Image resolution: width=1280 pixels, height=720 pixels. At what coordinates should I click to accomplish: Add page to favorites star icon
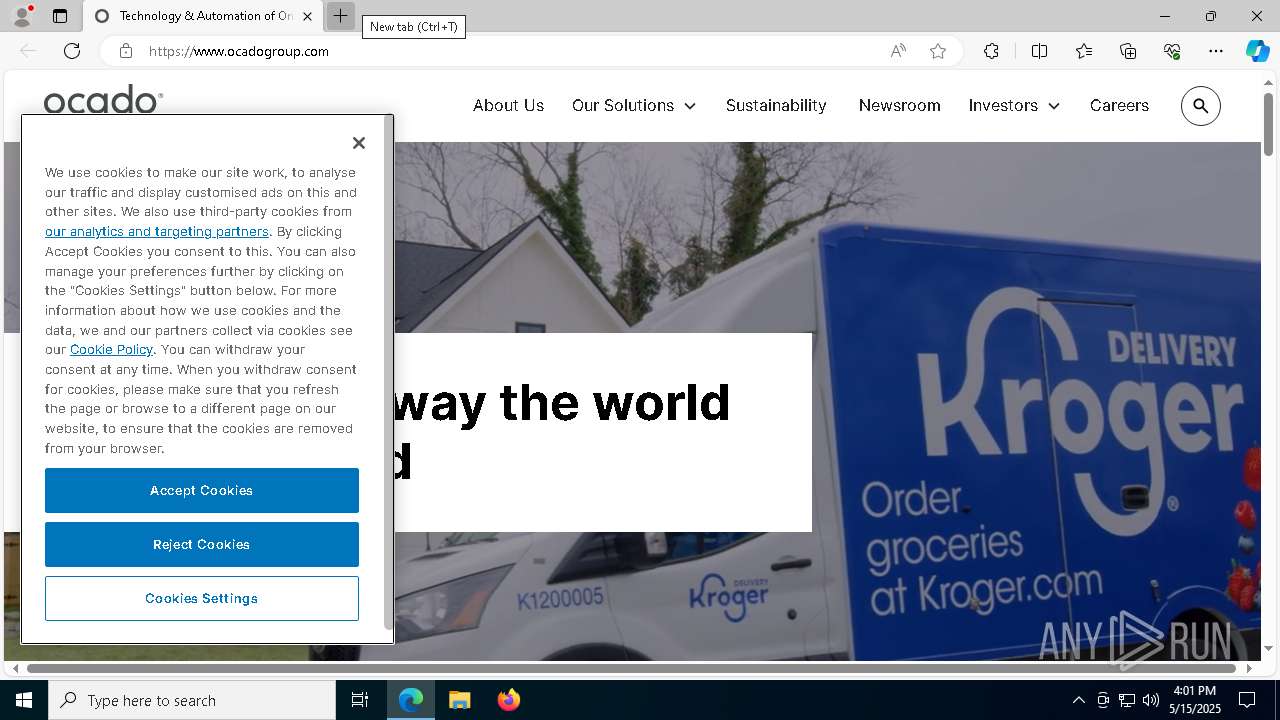pyautogui.click(x=938, y=51)
